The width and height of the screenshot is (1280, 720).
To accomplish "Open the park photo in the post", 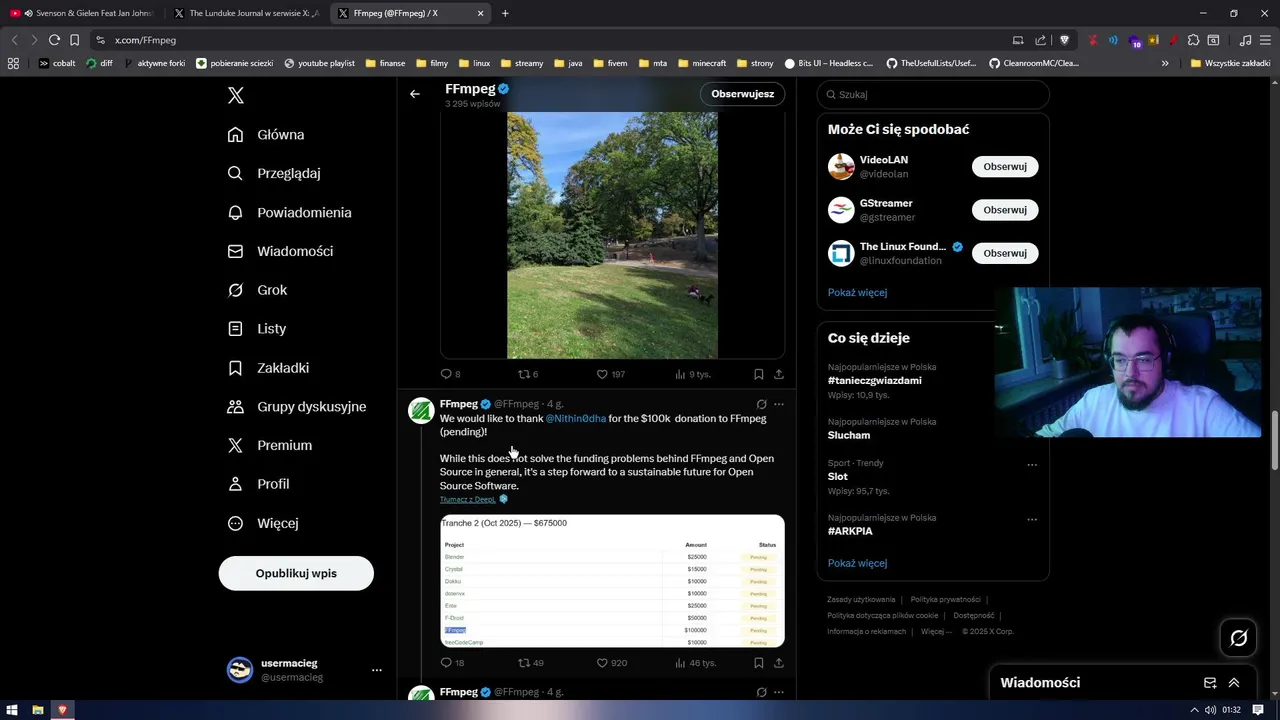I will coord(612,235).
